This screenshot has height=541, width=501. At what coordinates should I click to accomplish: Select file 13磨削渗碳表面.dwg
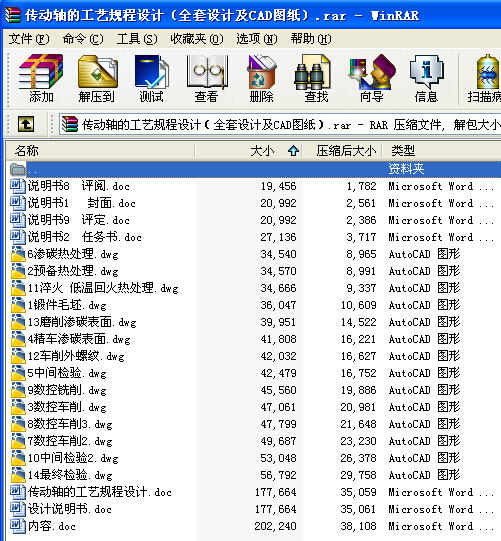(x=82, y=322)
